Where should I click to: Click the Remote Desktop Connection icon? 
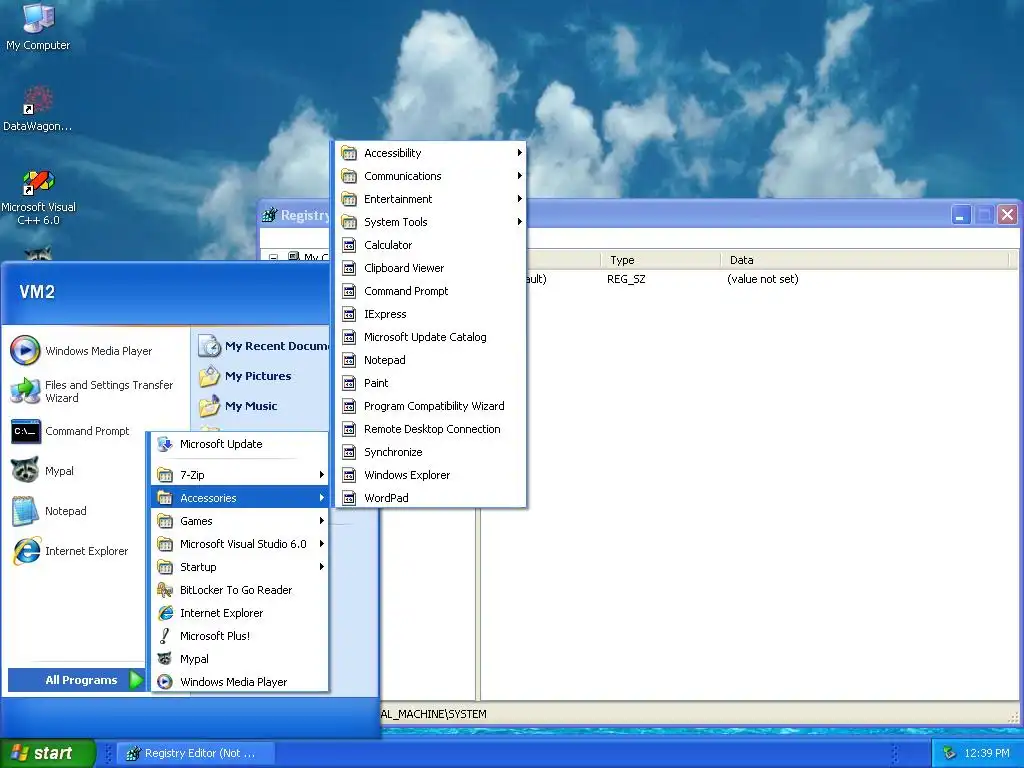349,429
